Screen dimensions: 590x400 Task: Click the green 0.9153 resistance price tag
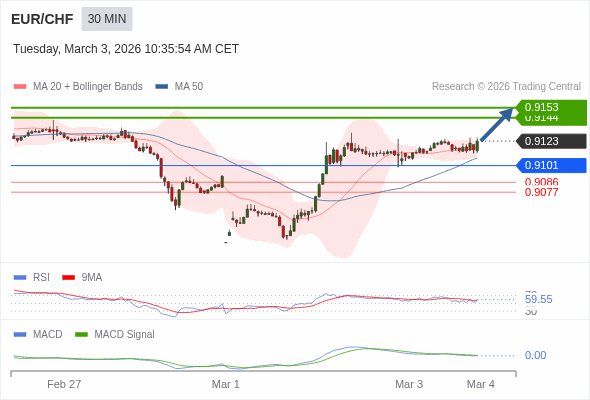click(x=551, y=107)
